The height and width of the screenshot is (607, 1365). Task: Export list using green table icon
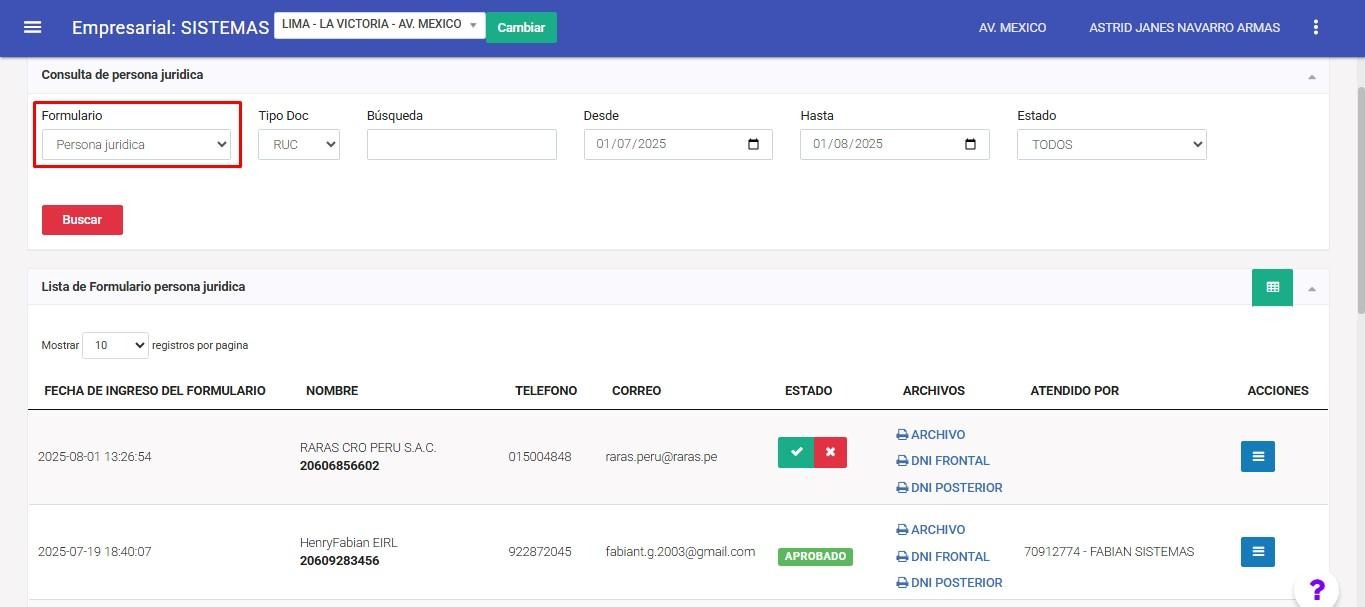(x=1272, y=287)
